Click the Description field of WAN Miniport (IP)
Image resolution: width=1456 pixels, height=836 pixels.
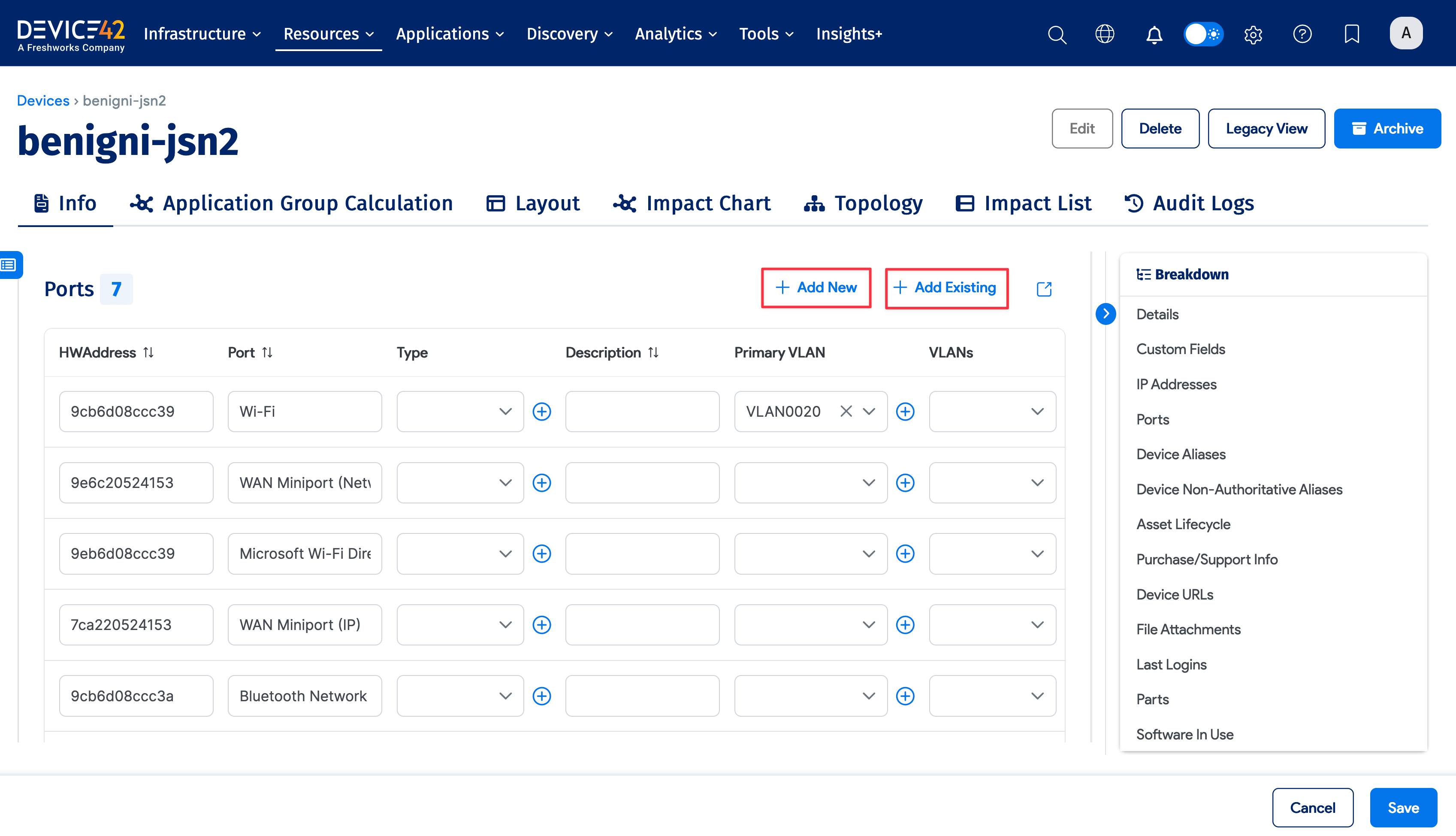(642, 625)
